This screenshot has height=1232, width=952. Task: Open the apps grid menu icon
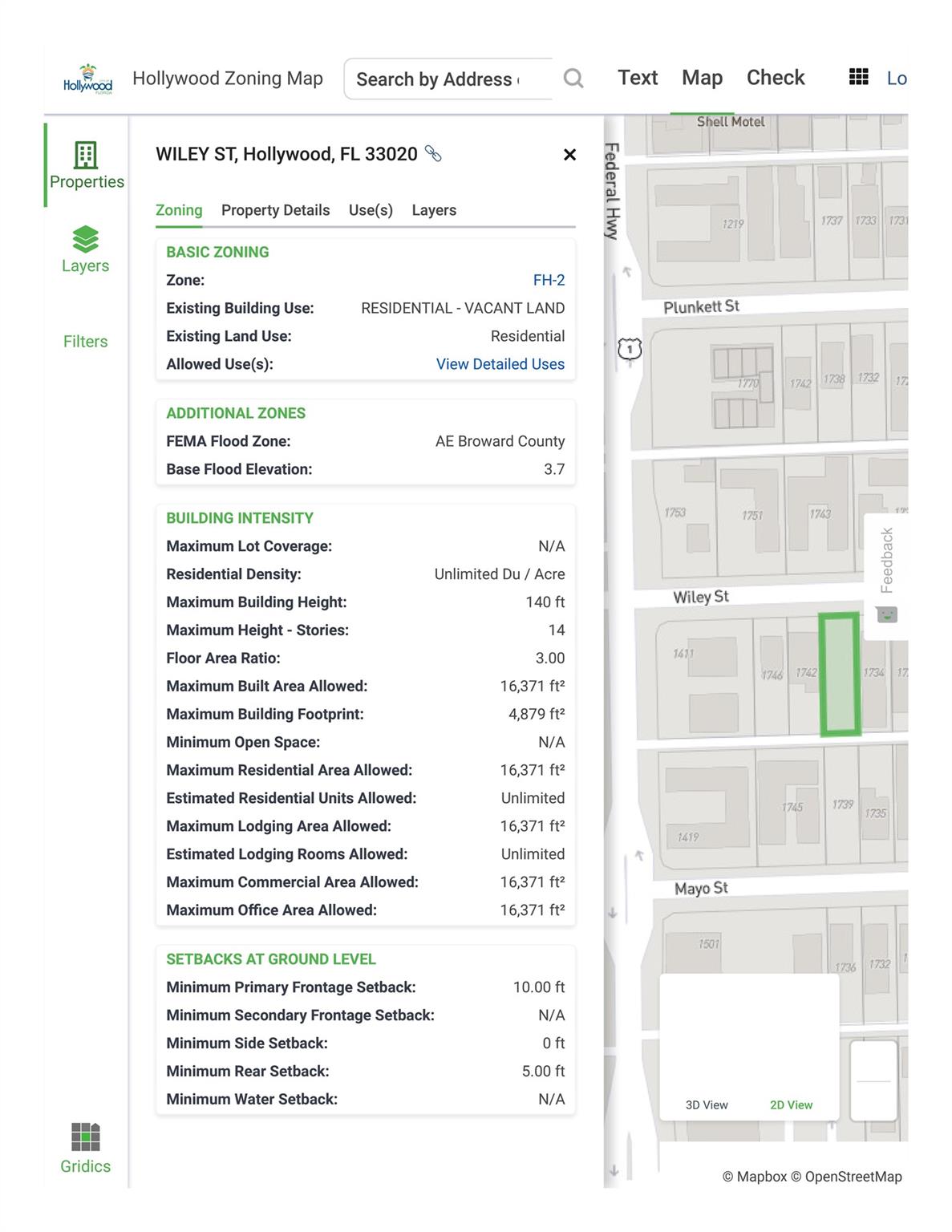pyautogui.click(x=858, y=77)
